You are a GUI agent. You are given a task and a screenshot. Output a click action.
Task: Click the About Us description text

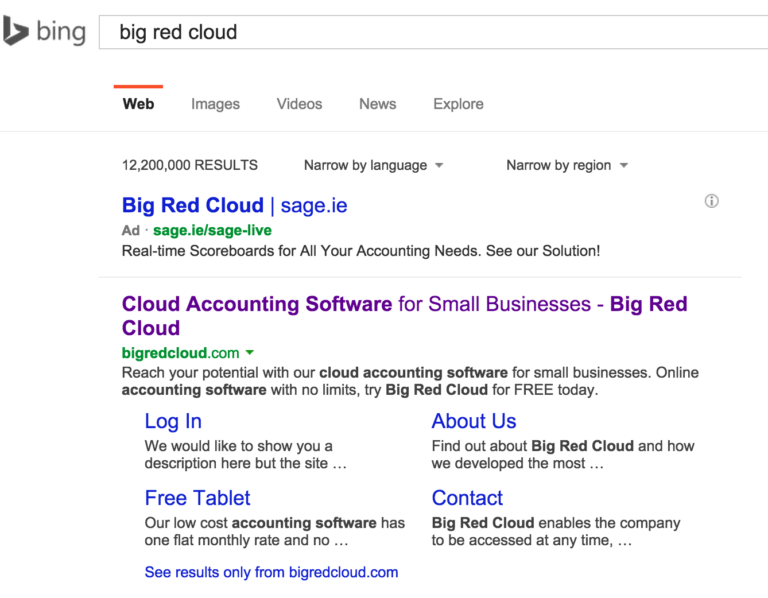tap(563, 454)
